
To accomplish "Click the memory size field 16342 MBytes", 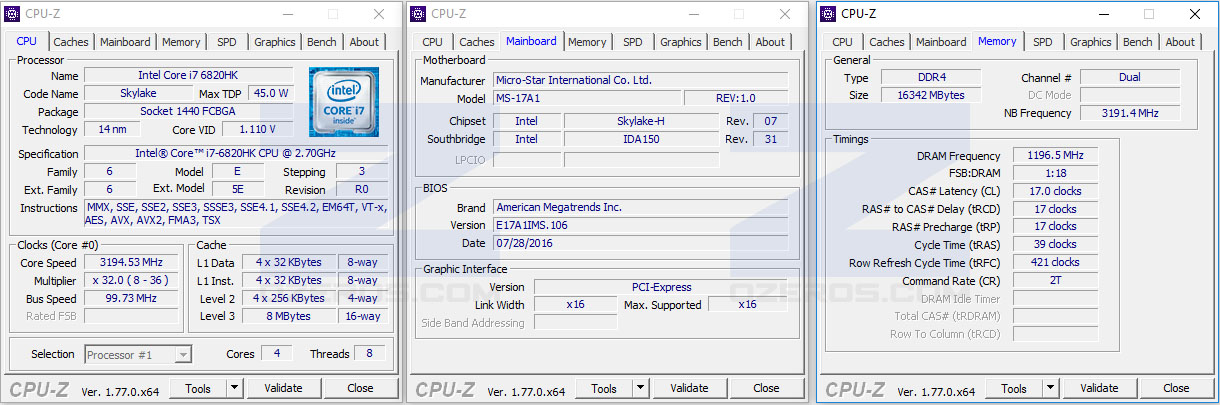I will click(931, 95).
